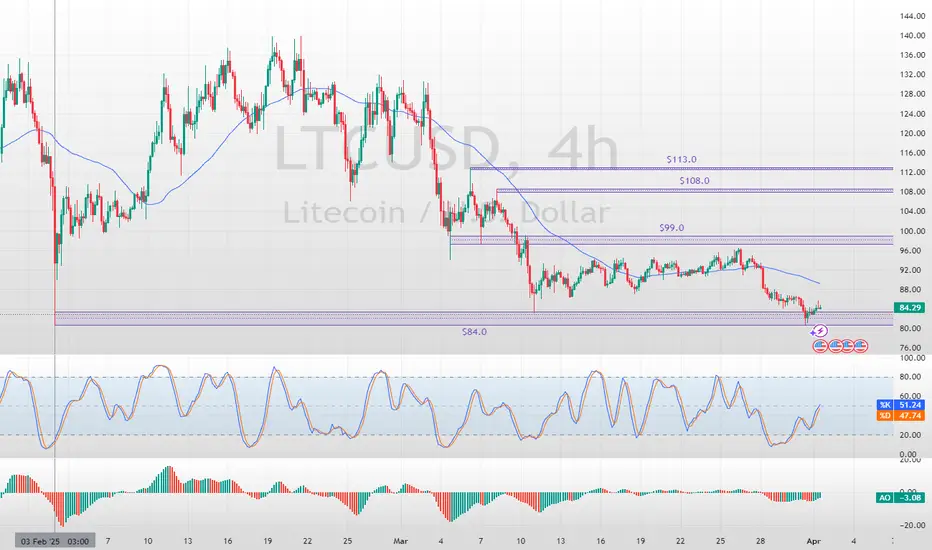Click the 100.00 level on the main price axis
The width and height of the screenshot is (932, 550).
click(912, 231)
